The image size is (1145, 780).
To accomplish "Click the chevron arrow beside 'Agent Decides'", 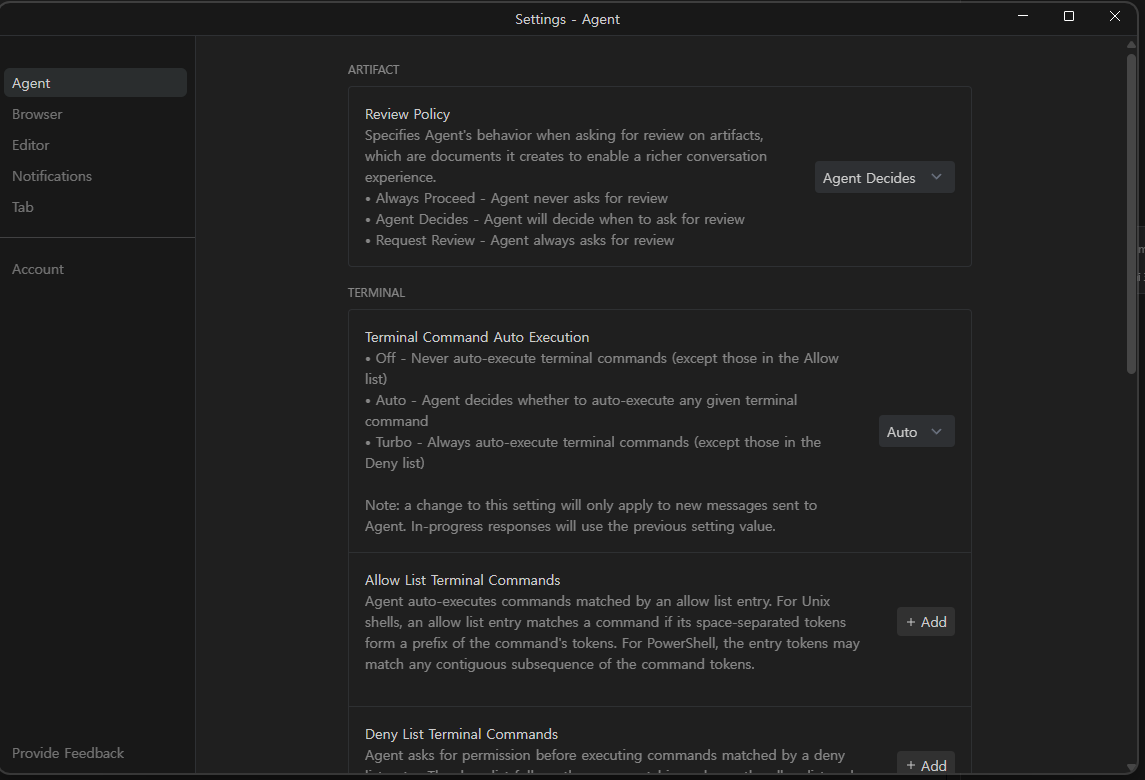I will (937, 177).
